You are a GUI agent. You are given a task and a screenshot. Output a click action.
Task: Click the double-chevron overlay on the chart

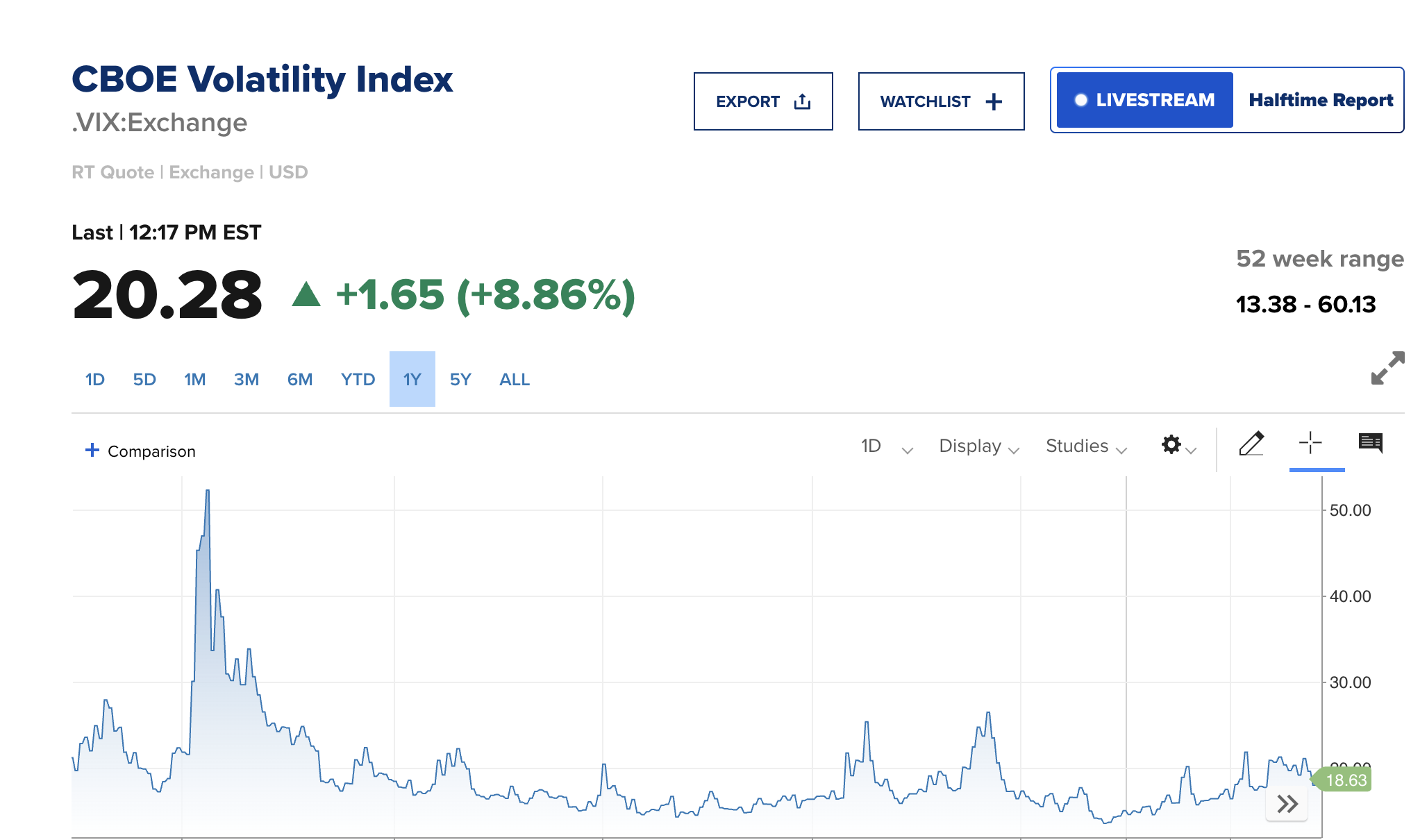point(1287,804)
